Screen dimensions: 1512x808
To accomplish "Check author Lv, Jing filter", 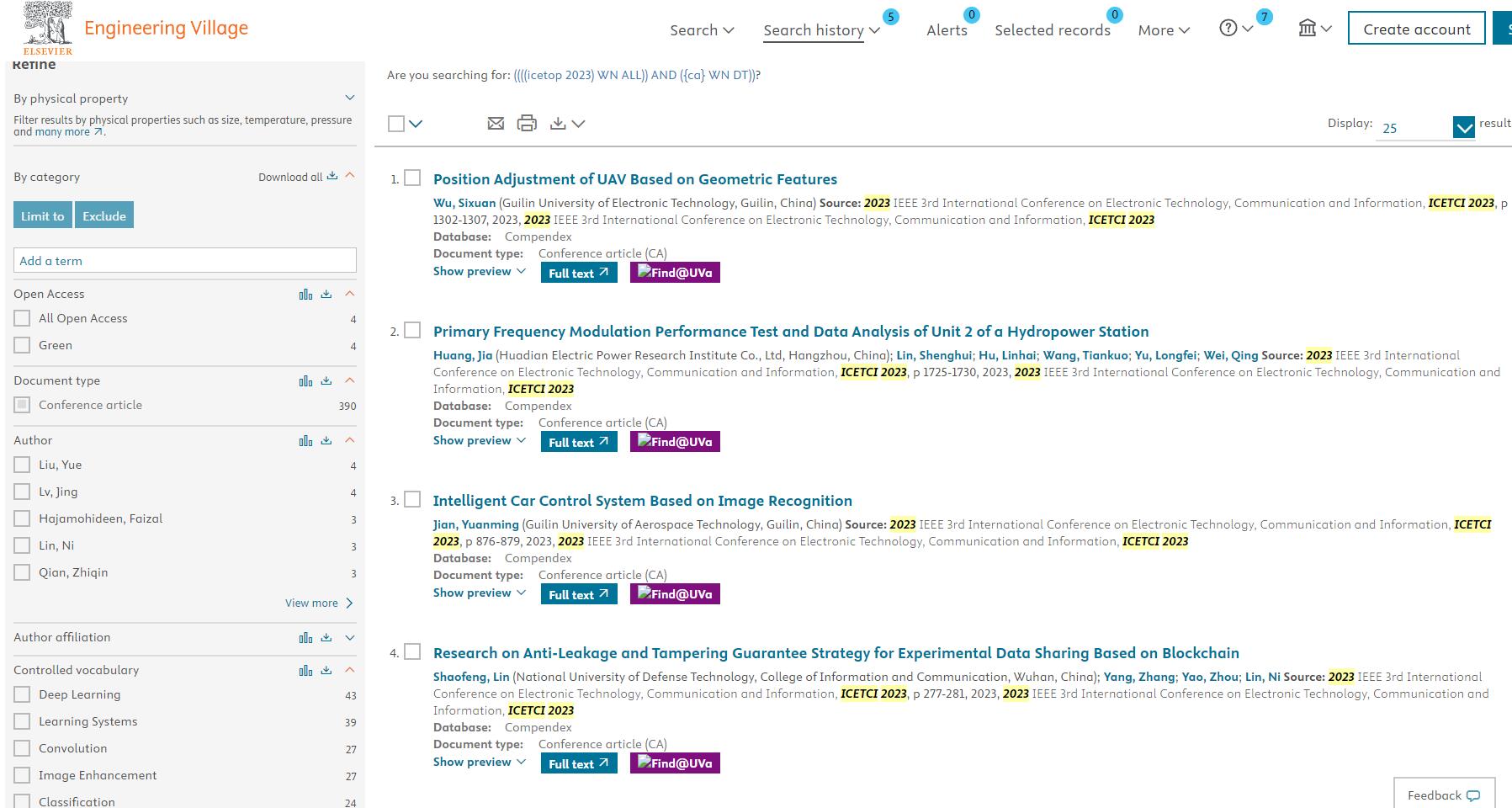I will coord(22,492).
